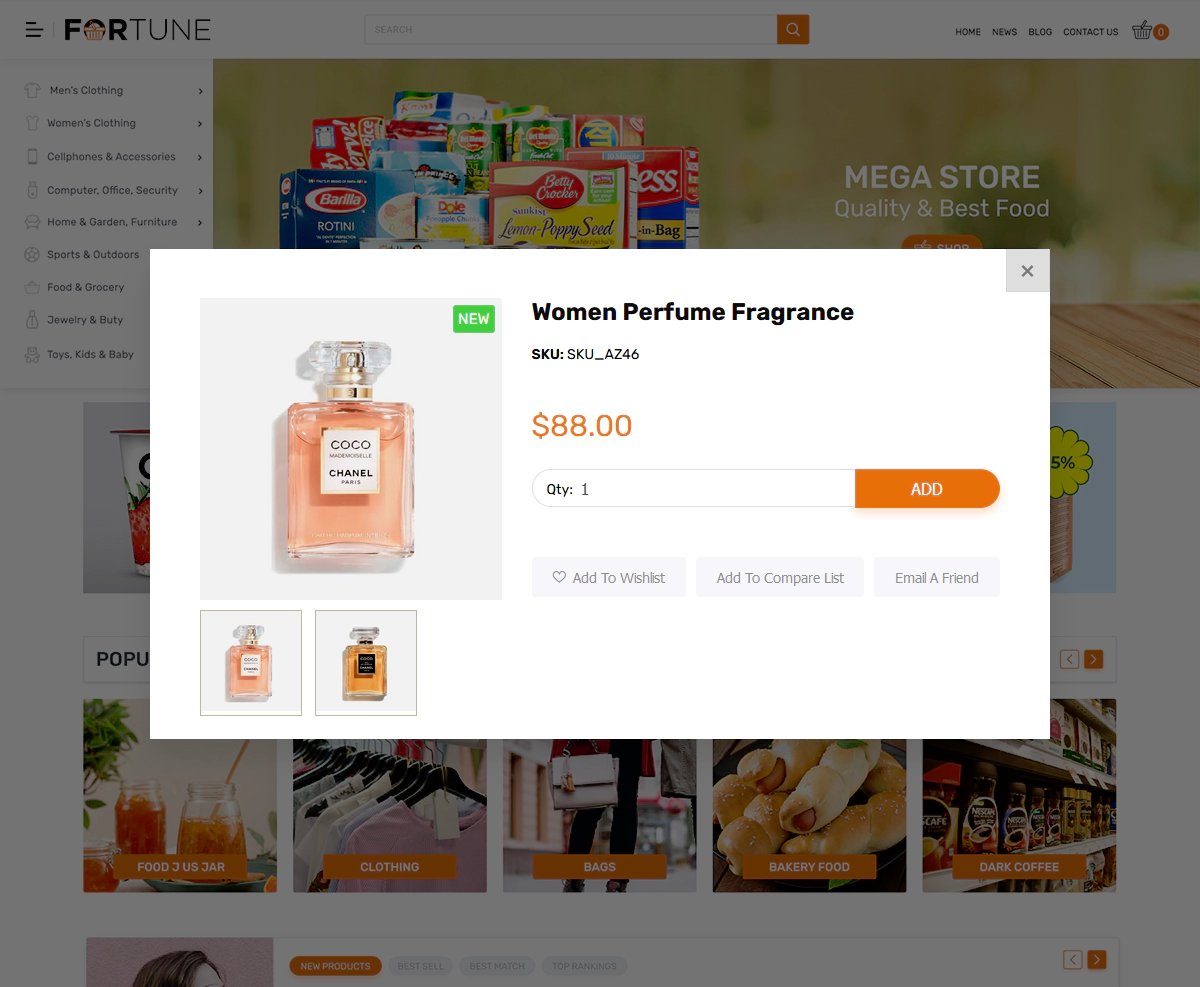Click the green NEW badge
The image size is (1200, 987).
tap(474, 319)
